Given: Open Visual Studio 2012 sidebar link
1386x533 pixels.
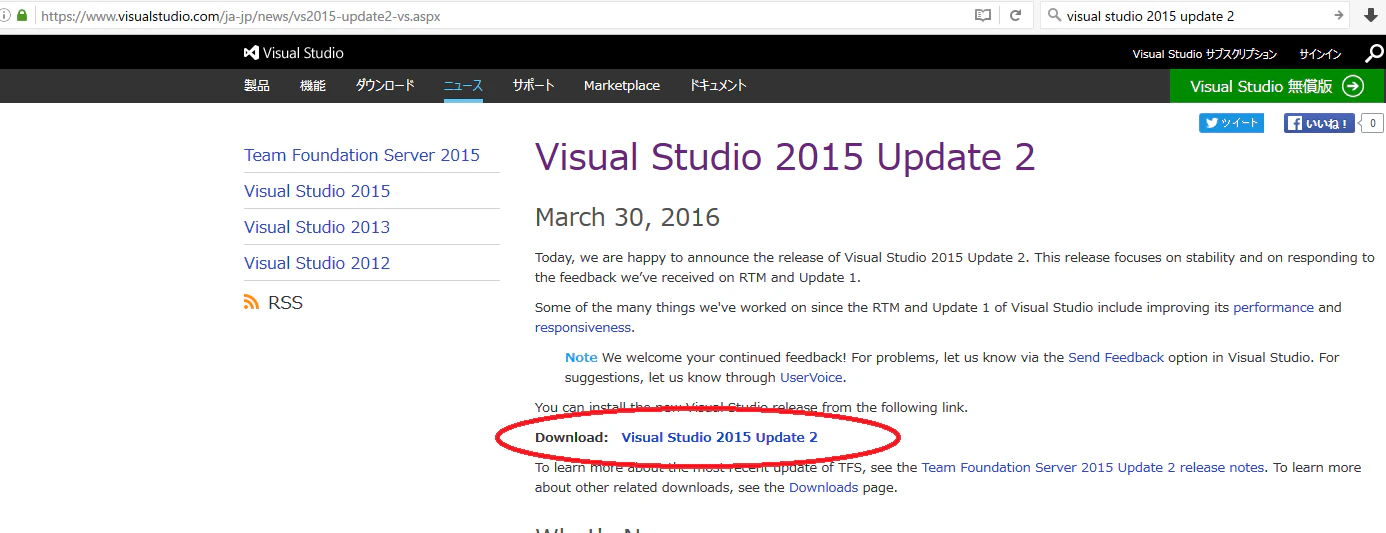Looking at the screenshot, I should [x=317, y=263].
